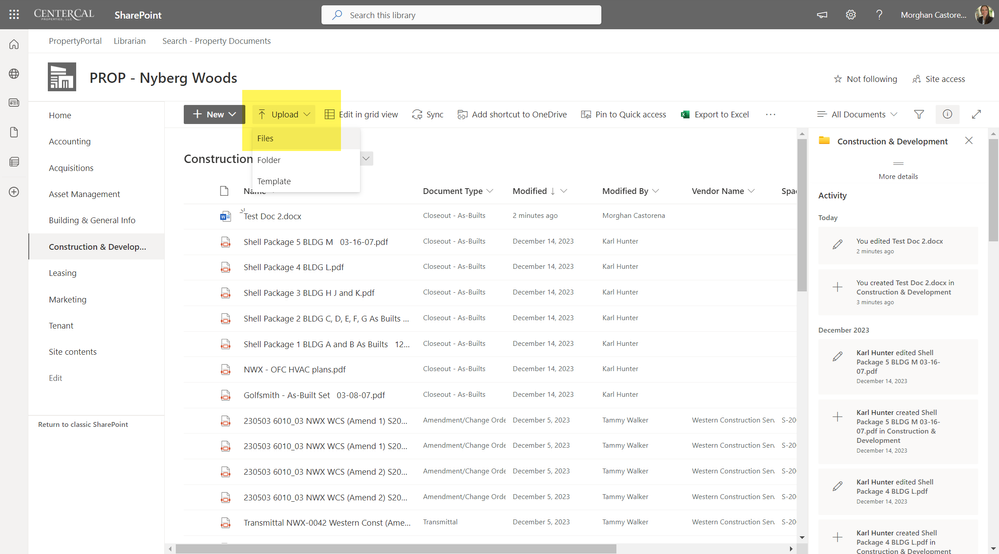
Task: Go to the SharePoint home icon
Action: click(x=14, y=44)
